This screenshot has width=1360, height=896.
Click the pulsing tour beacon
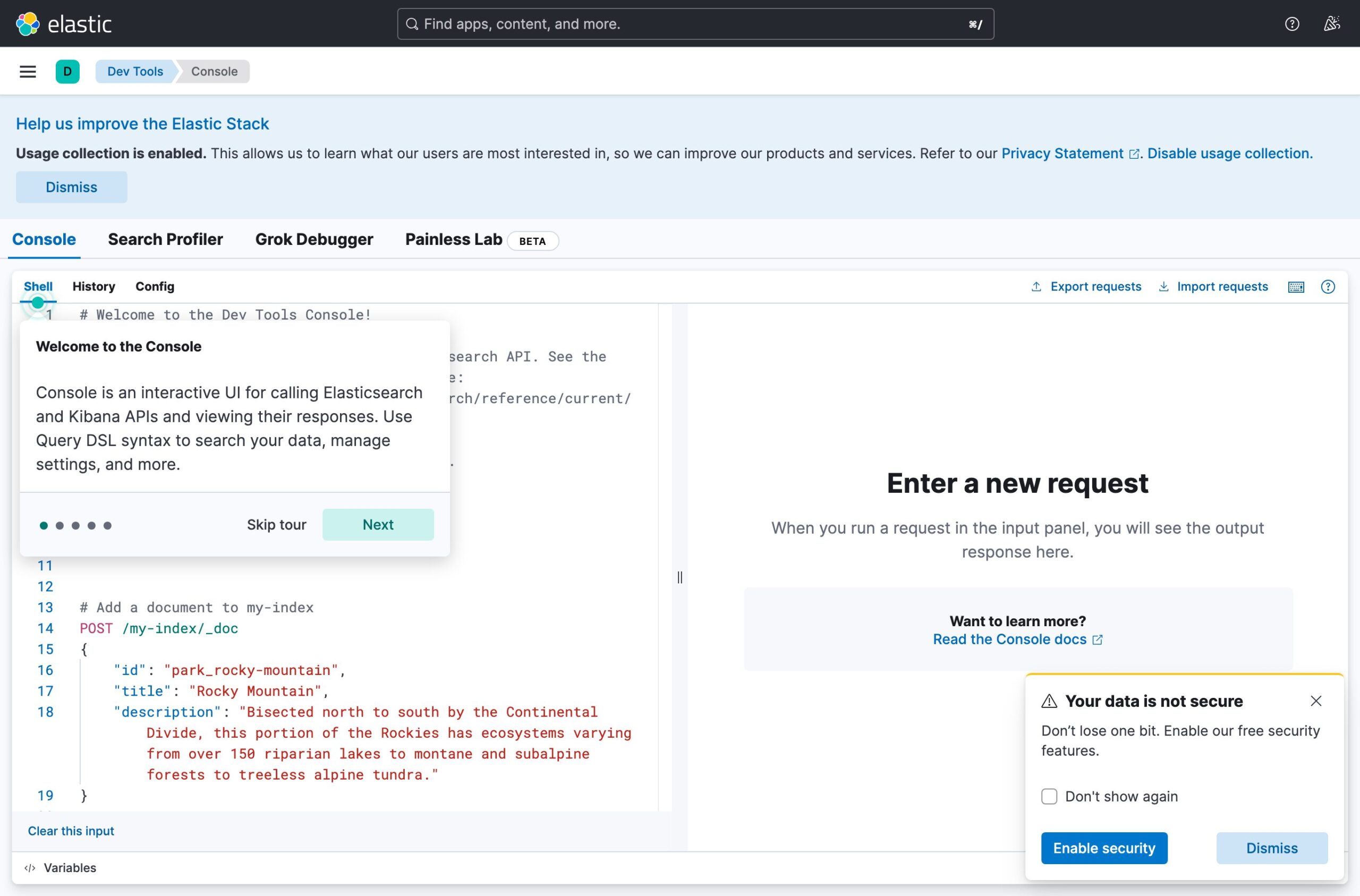coord(38,303)
